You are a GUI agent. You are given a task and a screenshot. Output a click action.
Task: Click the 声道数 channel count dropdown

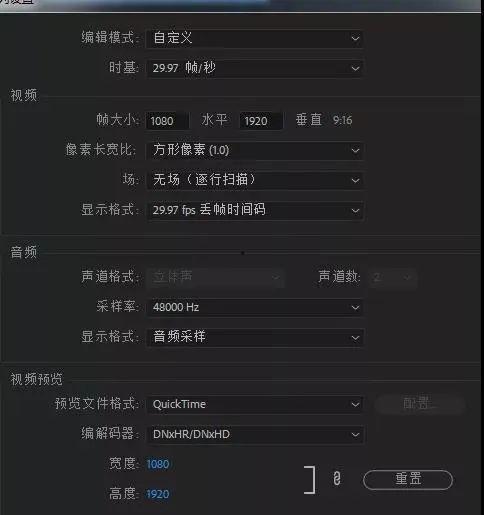click(x=393, y=277)
